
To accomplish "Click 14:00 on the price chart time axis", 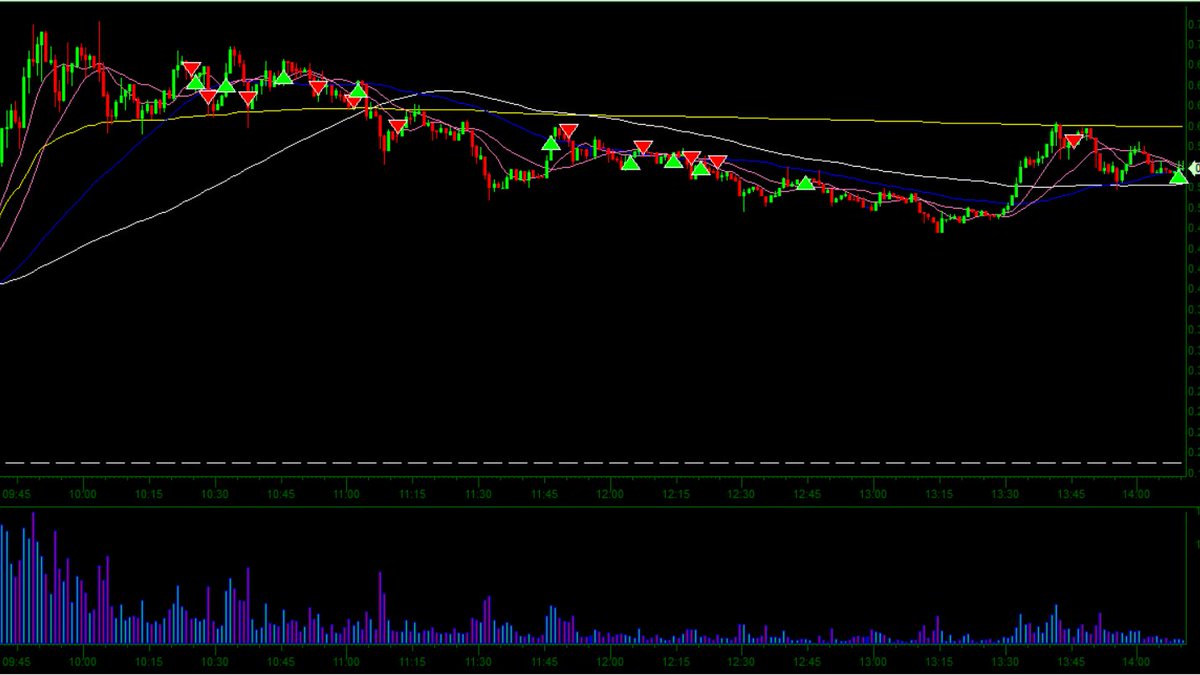I will 1137,494.
